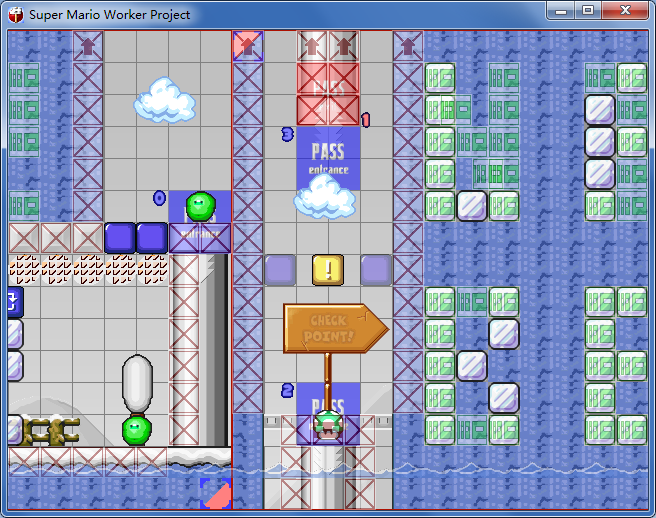Select the snowy wooden fence

tap(51, 431)
